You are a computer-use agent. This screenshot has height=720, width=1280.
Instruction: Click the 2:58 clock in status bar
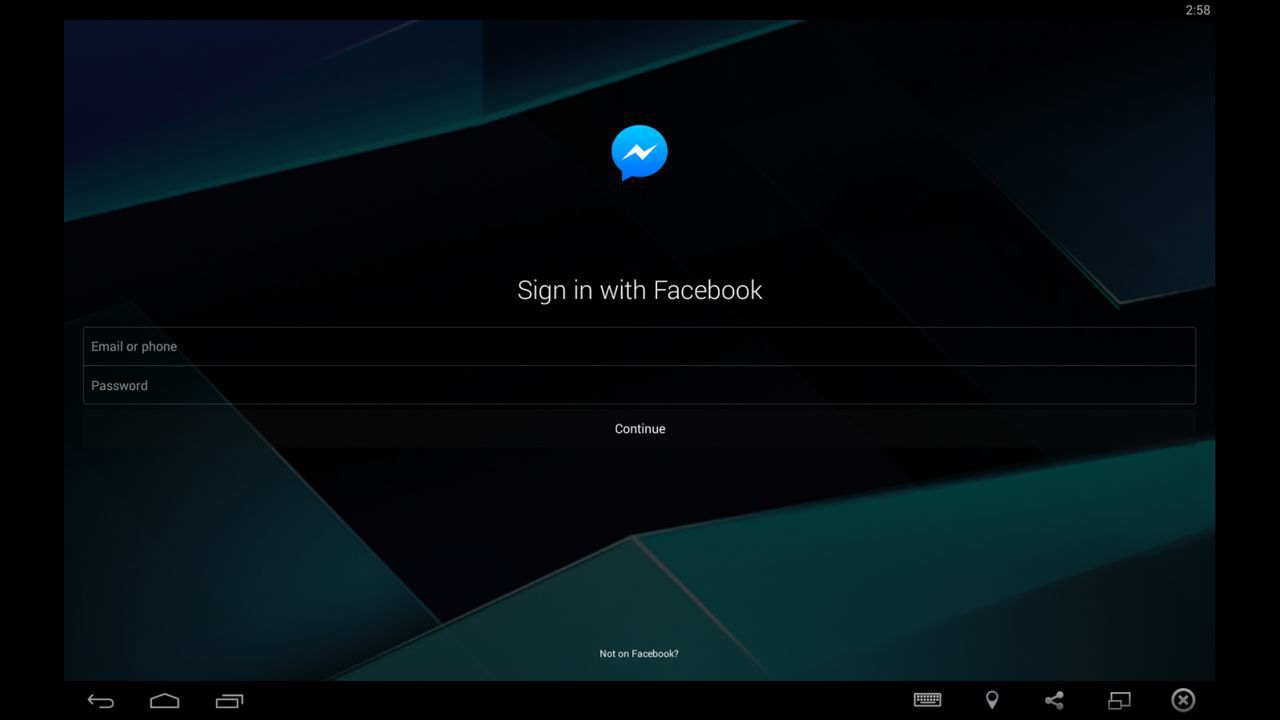coord(1197,10)
